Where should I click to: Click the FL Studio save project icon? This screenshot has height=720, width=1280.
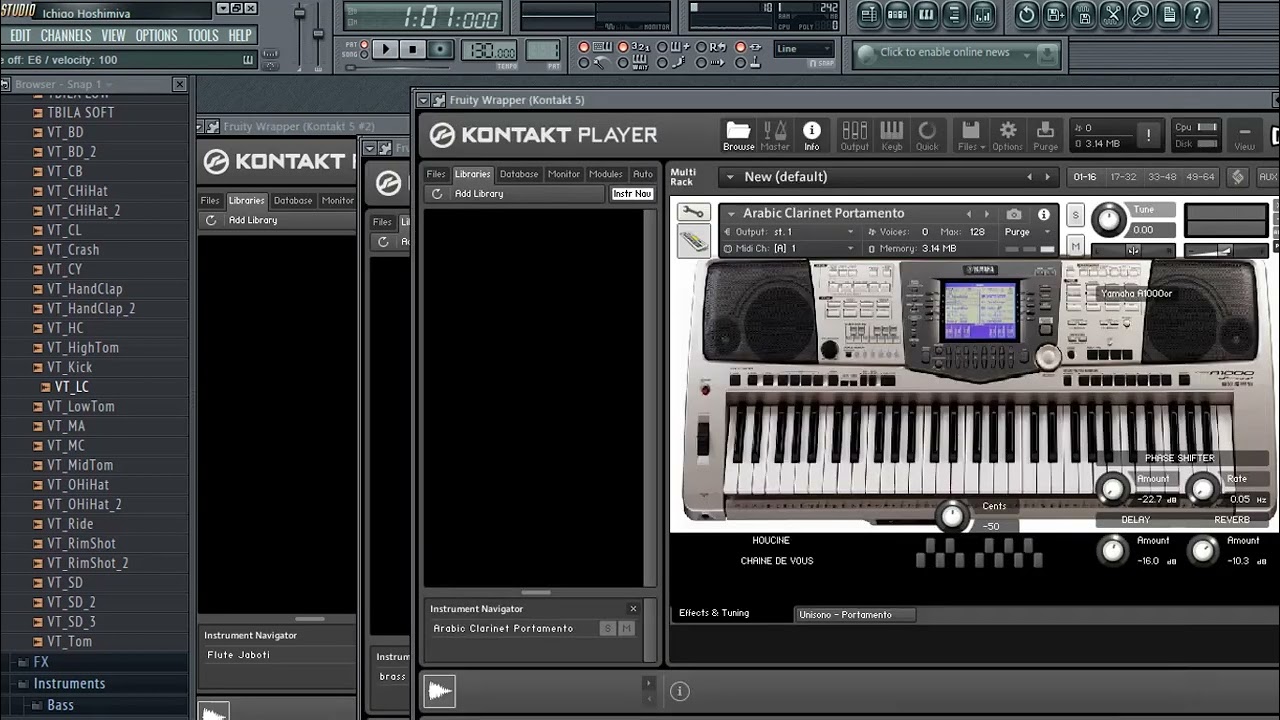1055,14
